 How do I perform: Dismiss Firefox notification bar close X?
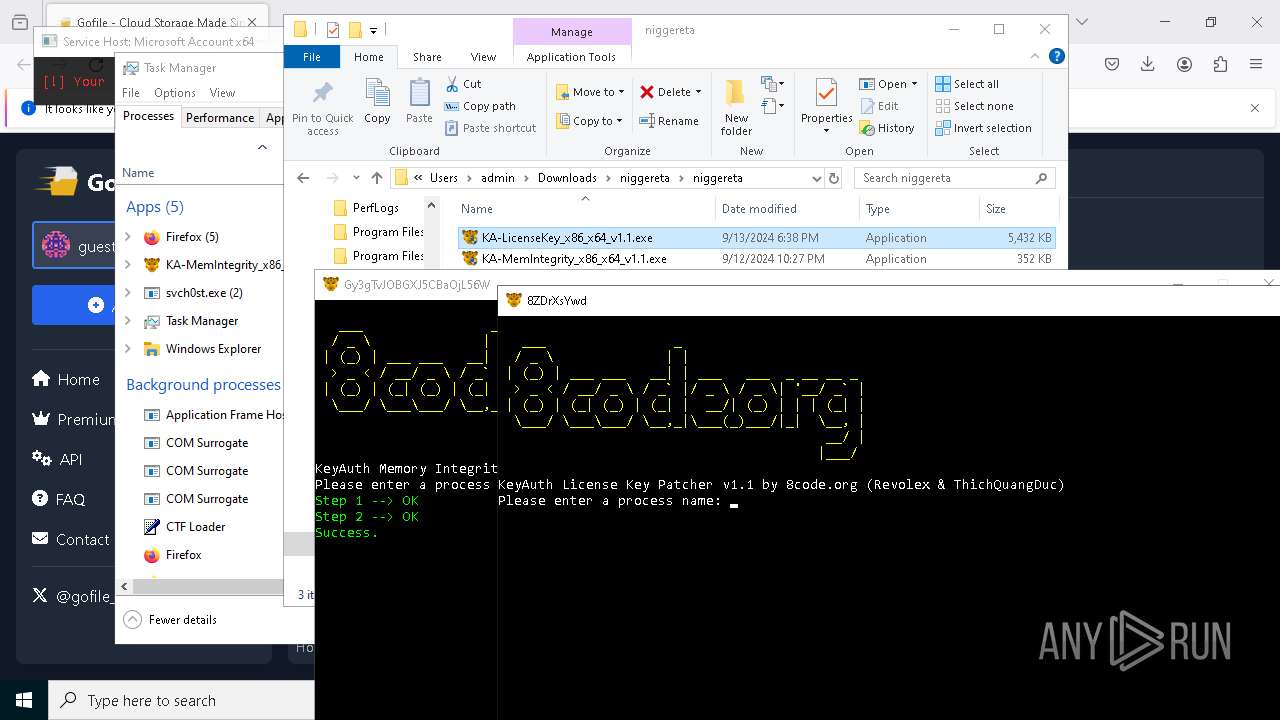click(1255, 108)
